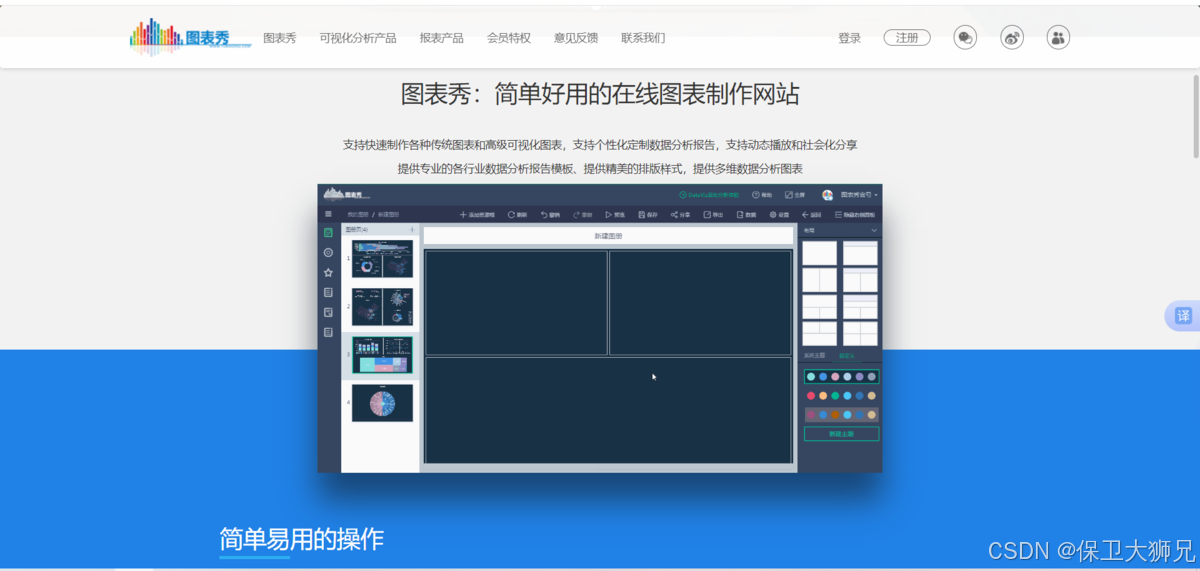
Task: Click the circular target sidebar icon in editor
Action: 328,252
